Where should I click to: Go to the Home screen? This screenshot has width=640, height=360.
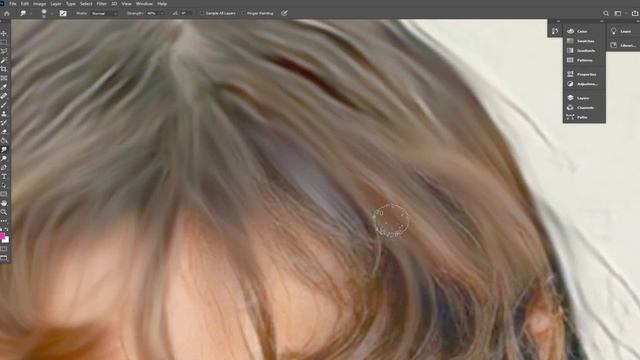pos(7,13)
